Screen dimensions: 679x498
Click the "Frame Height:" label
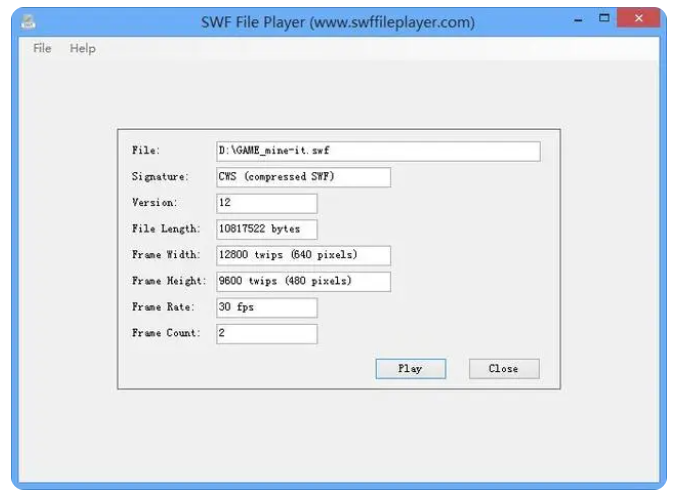pyautogui.click(x=169, y=281)
